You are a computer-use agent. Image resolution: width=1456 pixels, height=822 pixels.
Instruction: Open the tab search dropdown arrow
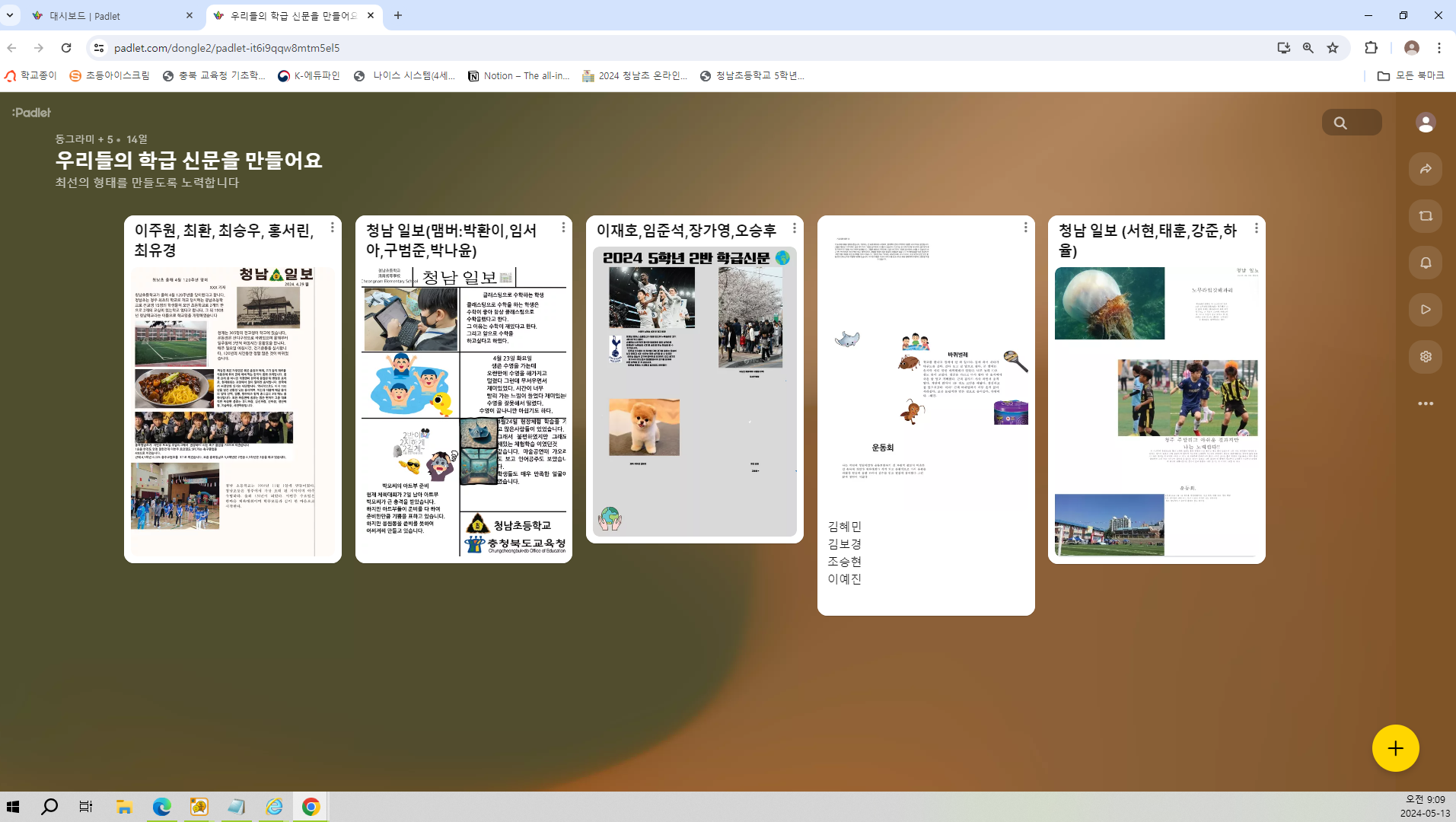tap(10, 15)
